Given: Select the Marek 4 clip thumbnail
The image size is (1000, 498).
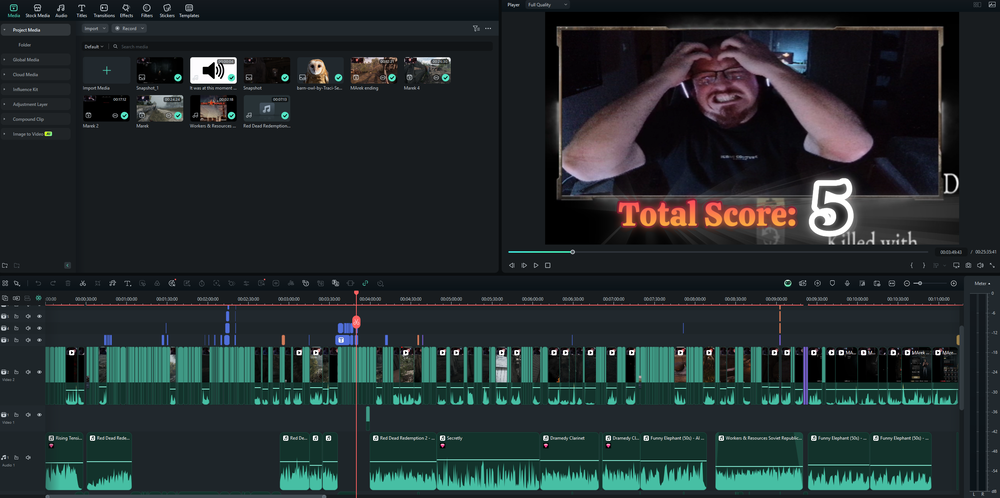Looking at the screenshot, I should click(x=427, y=70).
